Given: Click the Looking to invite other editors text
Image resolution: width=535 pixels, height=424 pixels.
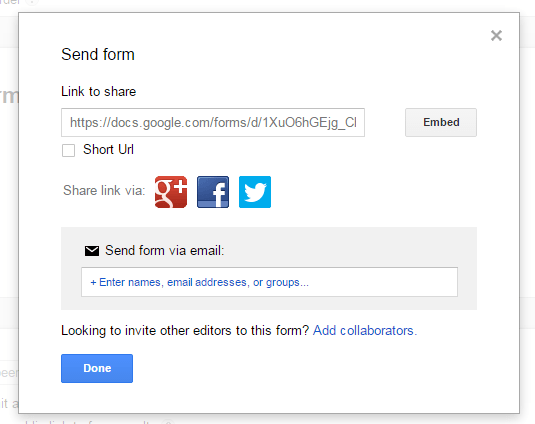Looking at the screenshot, I should tap(185, 331).
